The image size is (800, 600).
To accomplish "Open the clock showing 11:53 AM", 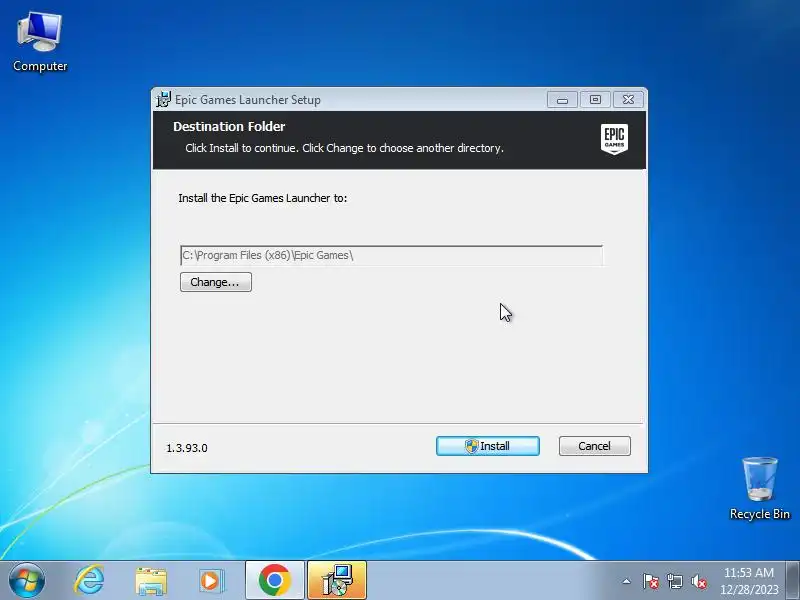I will click(x=749, y=581).
